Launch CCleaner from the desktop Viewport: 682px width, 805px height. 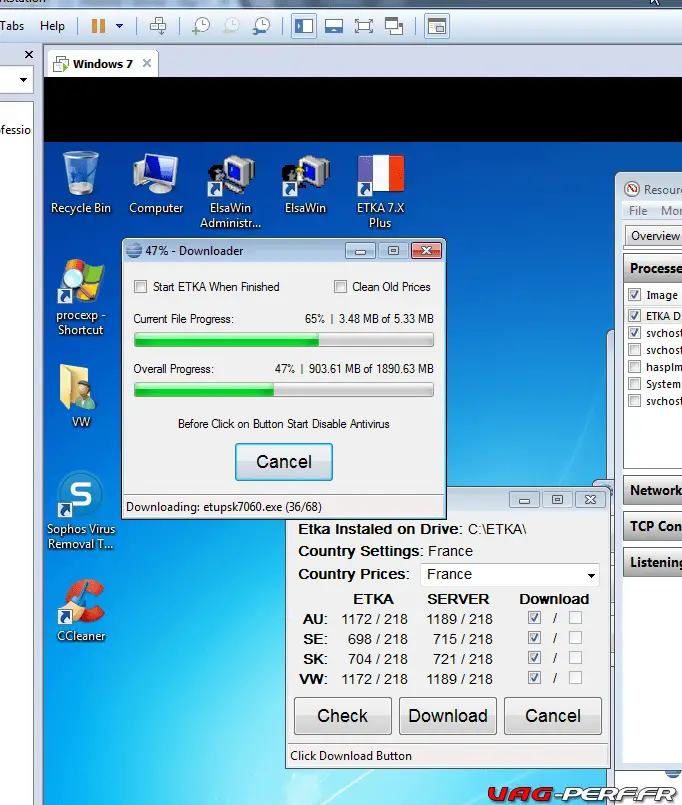tap(80, 603)
